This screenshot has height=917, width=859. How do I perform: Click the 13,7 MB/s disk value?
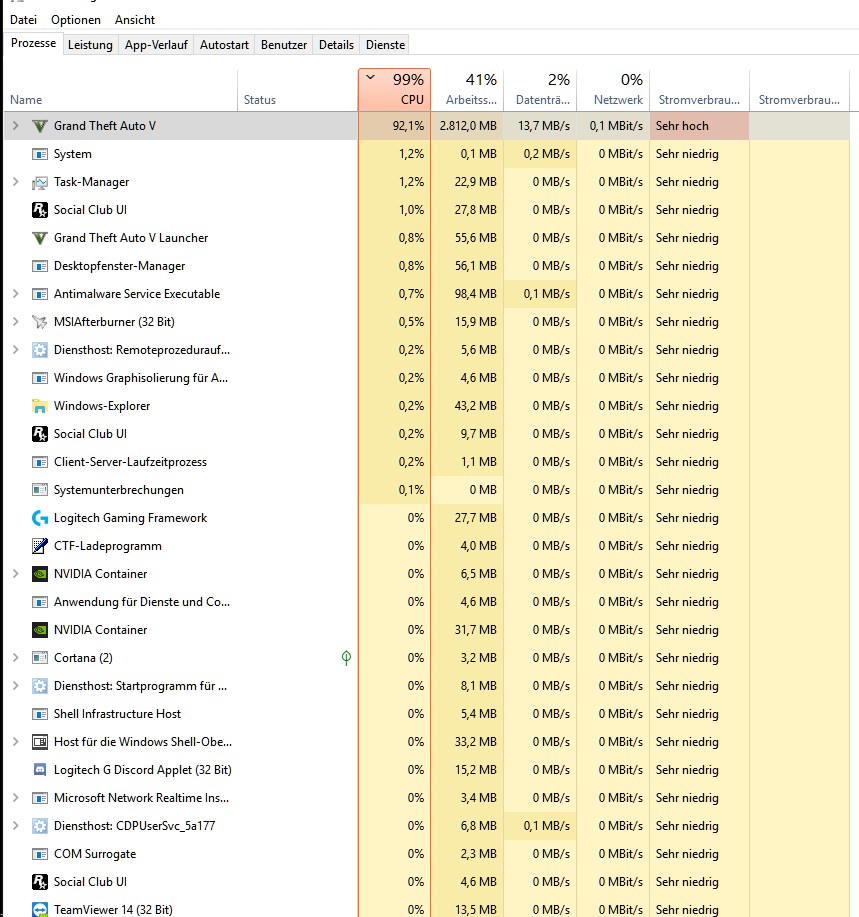point(544,126)
